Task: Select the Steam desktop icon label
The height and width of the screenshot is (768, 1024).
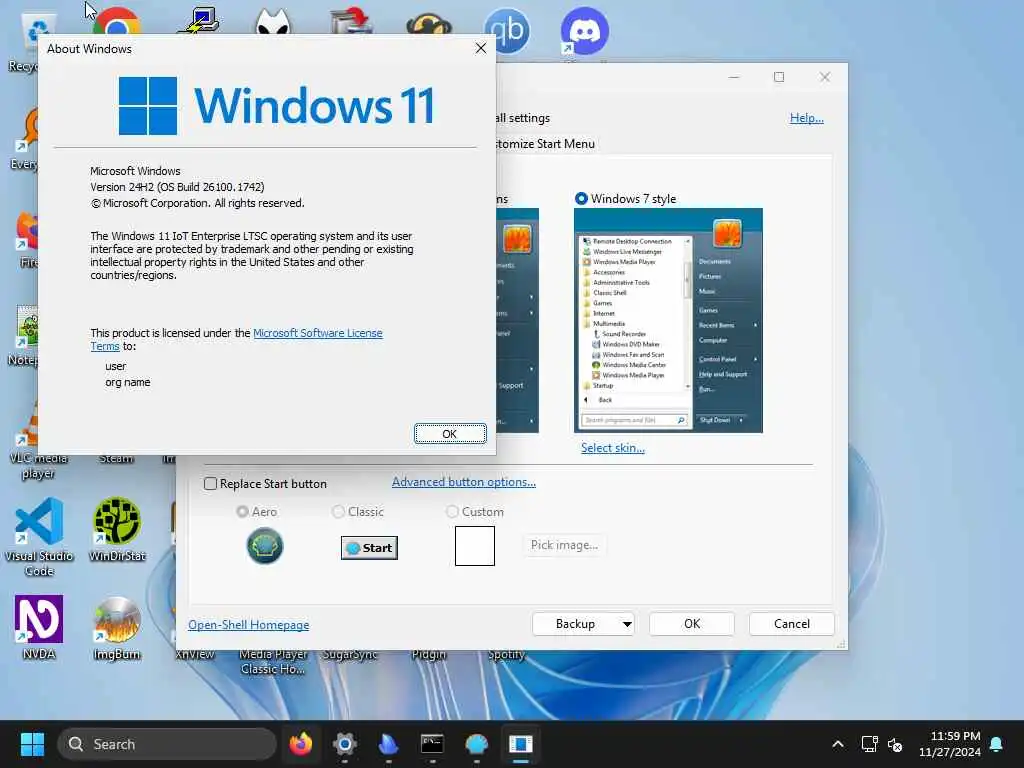Action: 116,458
